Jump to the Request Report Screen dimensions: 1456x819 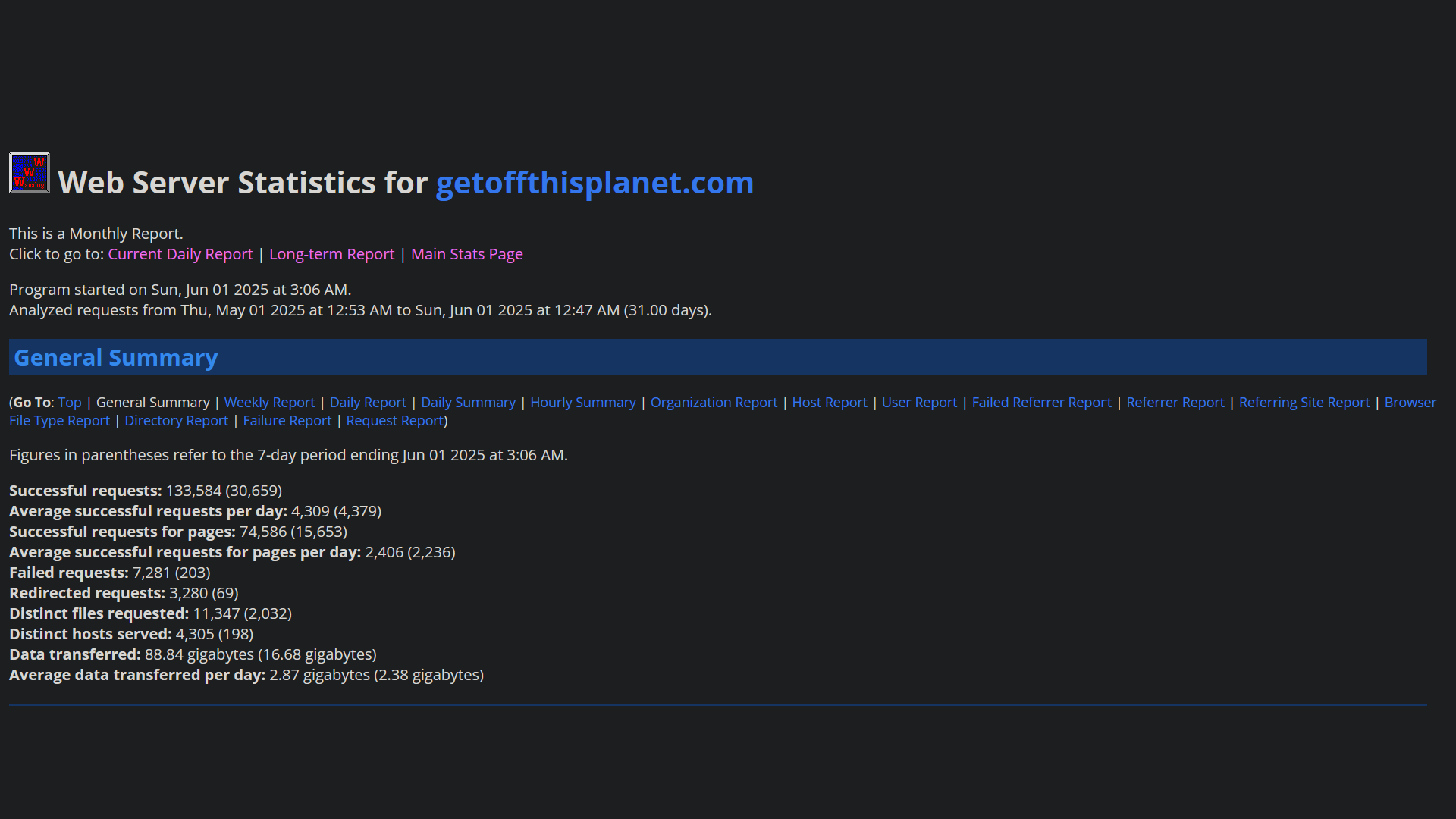click(x=394, y=421)
